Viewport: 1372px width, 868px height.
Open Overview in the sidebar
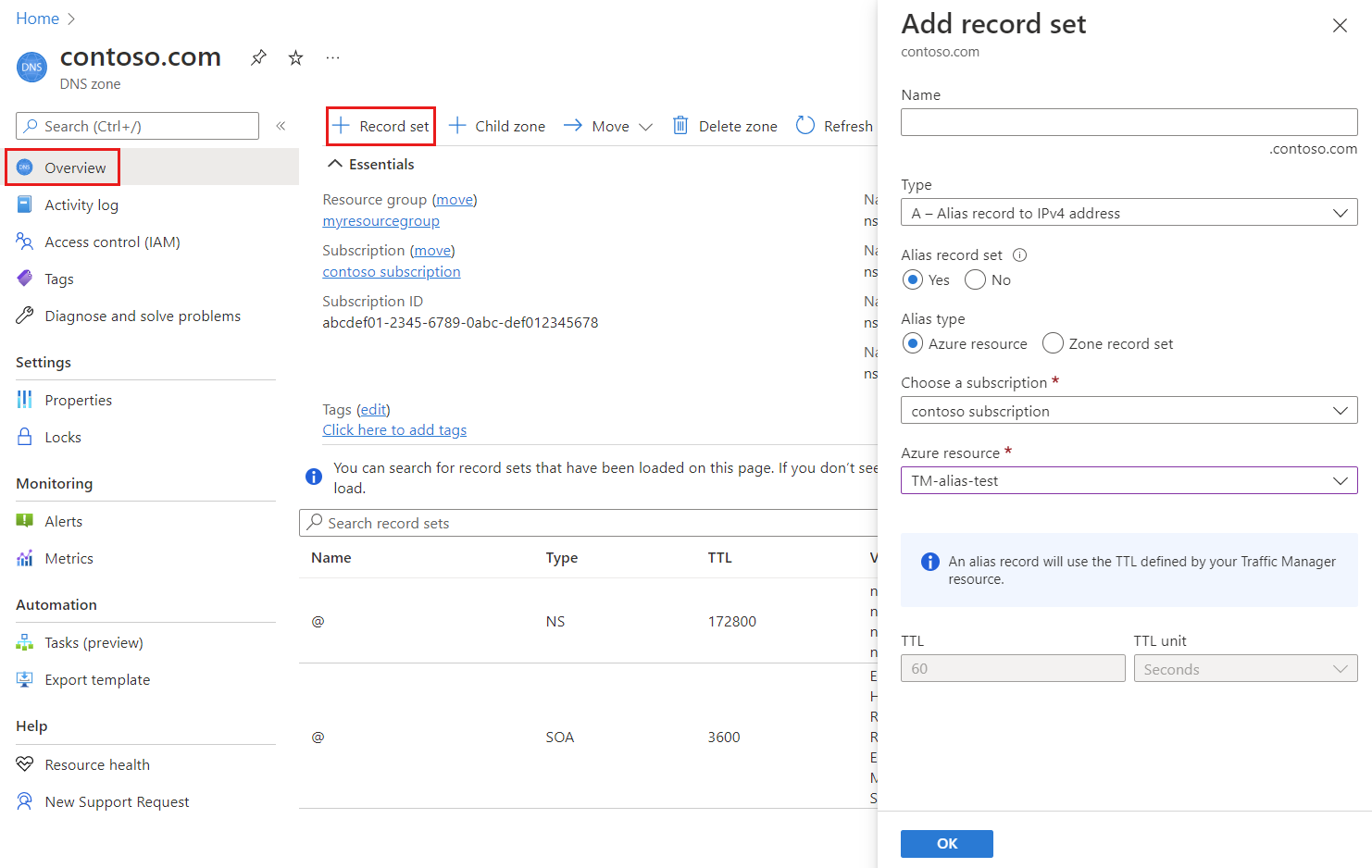(75, 167)
